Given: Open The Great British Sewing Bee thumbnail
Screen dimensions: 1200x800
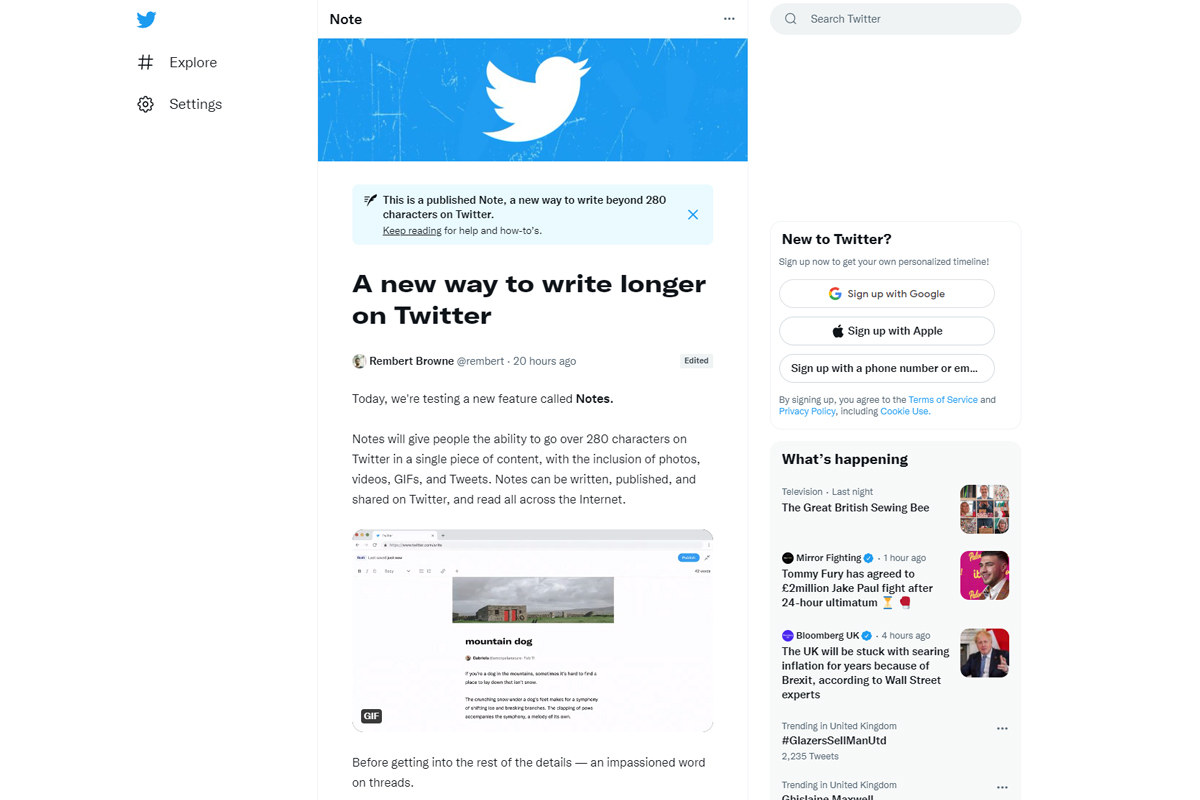Looking at the screenshot, I should (x=984, y=509).
